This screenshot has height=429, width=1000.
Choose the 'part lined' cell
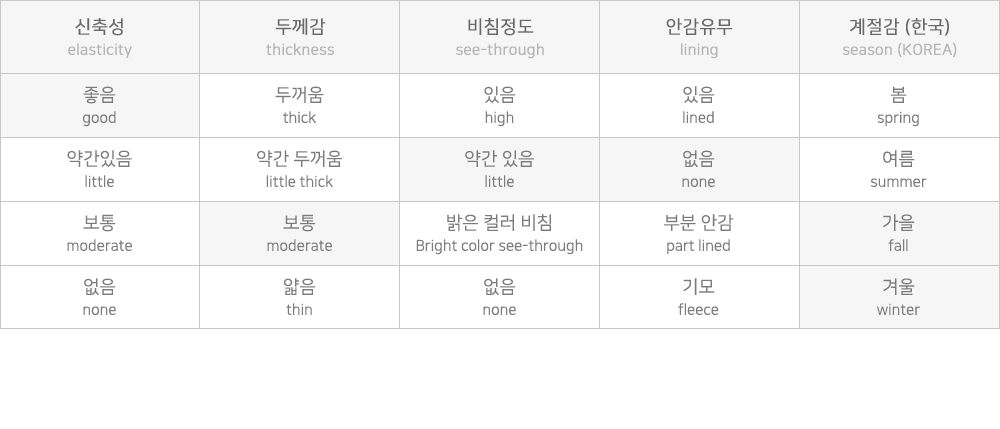click(x=699, y=234)
